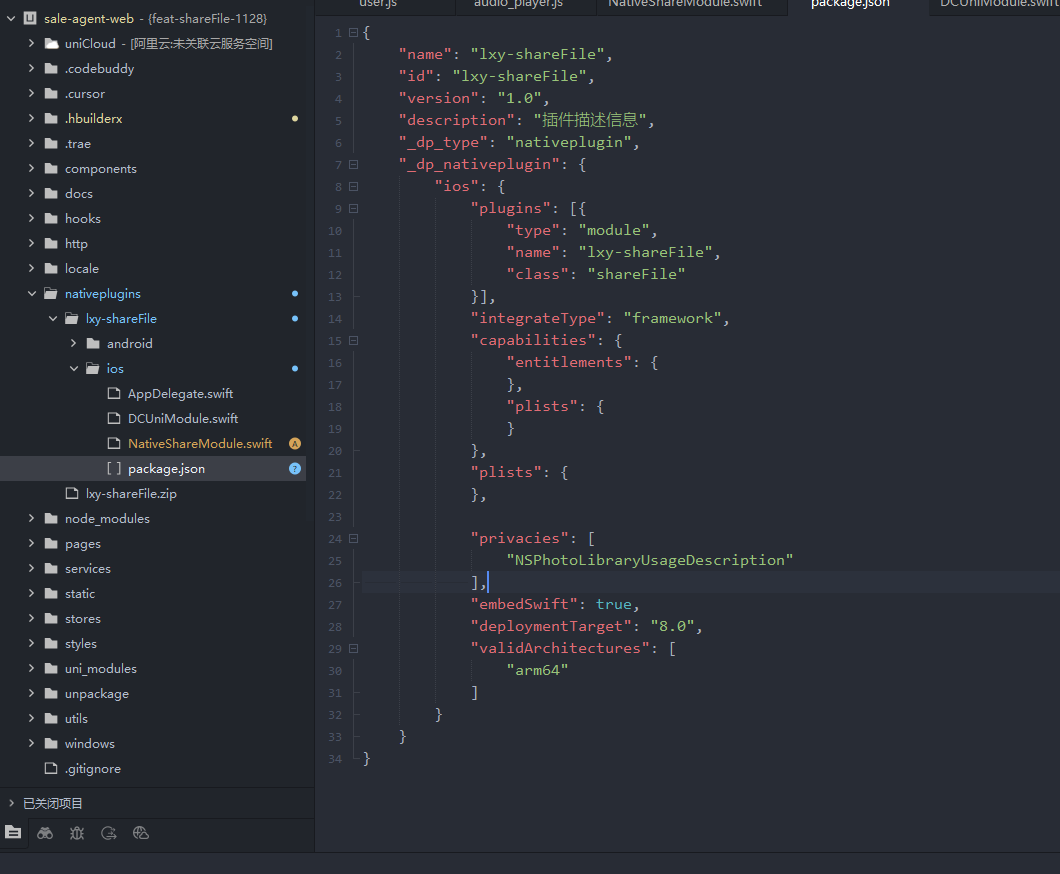Open lxy-shareFile.zip in the file tree

point(130,493)
